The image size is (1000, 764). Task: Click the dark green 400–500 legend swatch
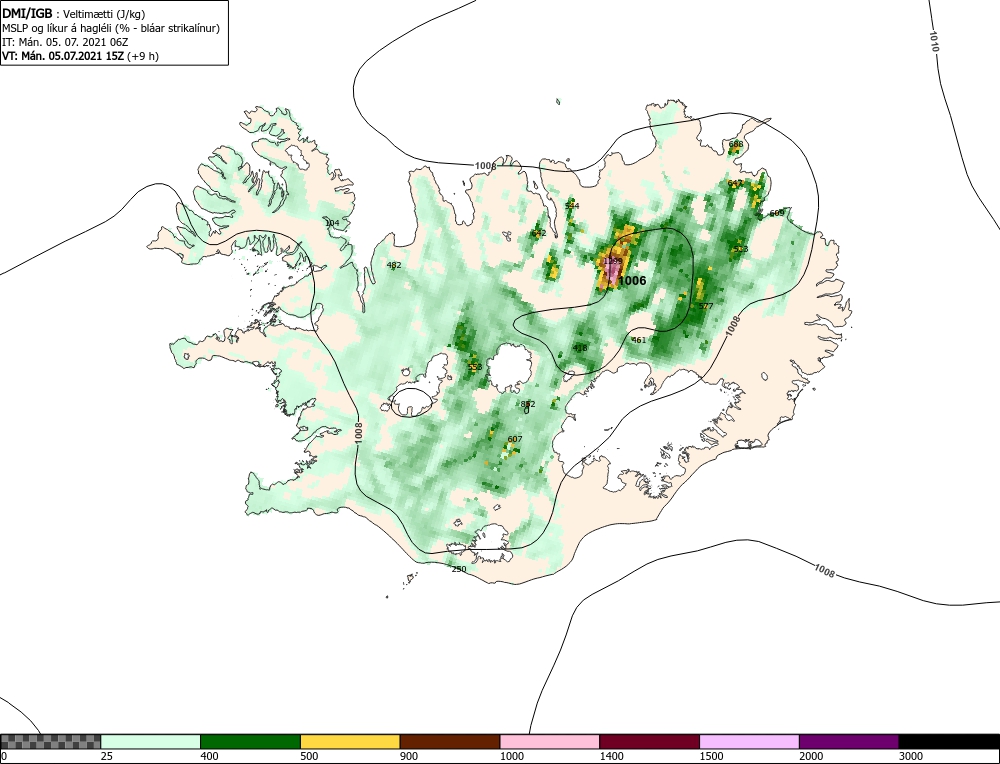(250, 741)
